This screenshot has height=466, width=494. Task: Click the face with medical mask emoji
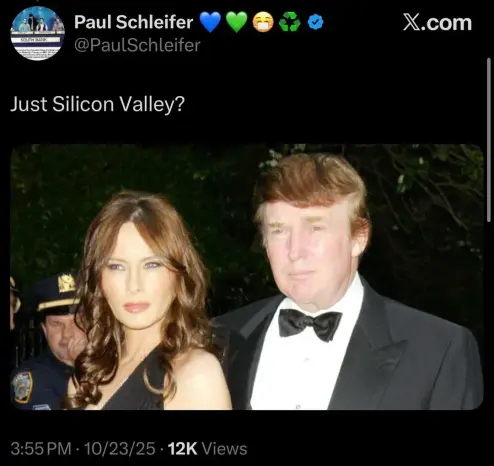pos(263,22)
